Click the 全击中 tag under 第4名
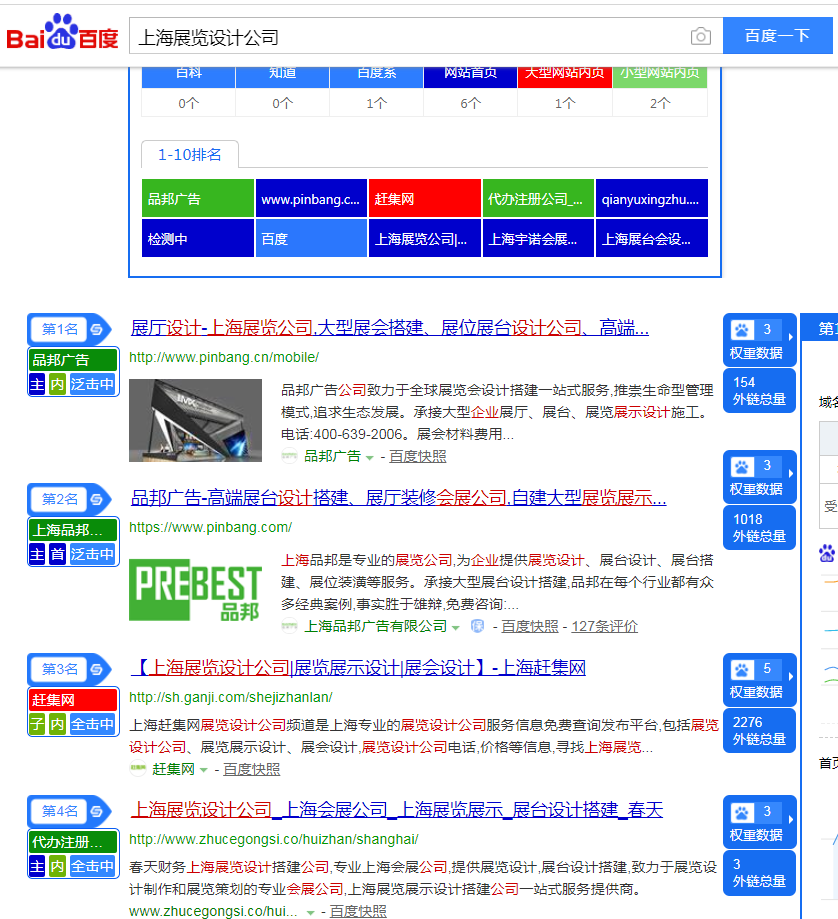Viewport: 838px width, 919px height. click(x=93, y=866)
